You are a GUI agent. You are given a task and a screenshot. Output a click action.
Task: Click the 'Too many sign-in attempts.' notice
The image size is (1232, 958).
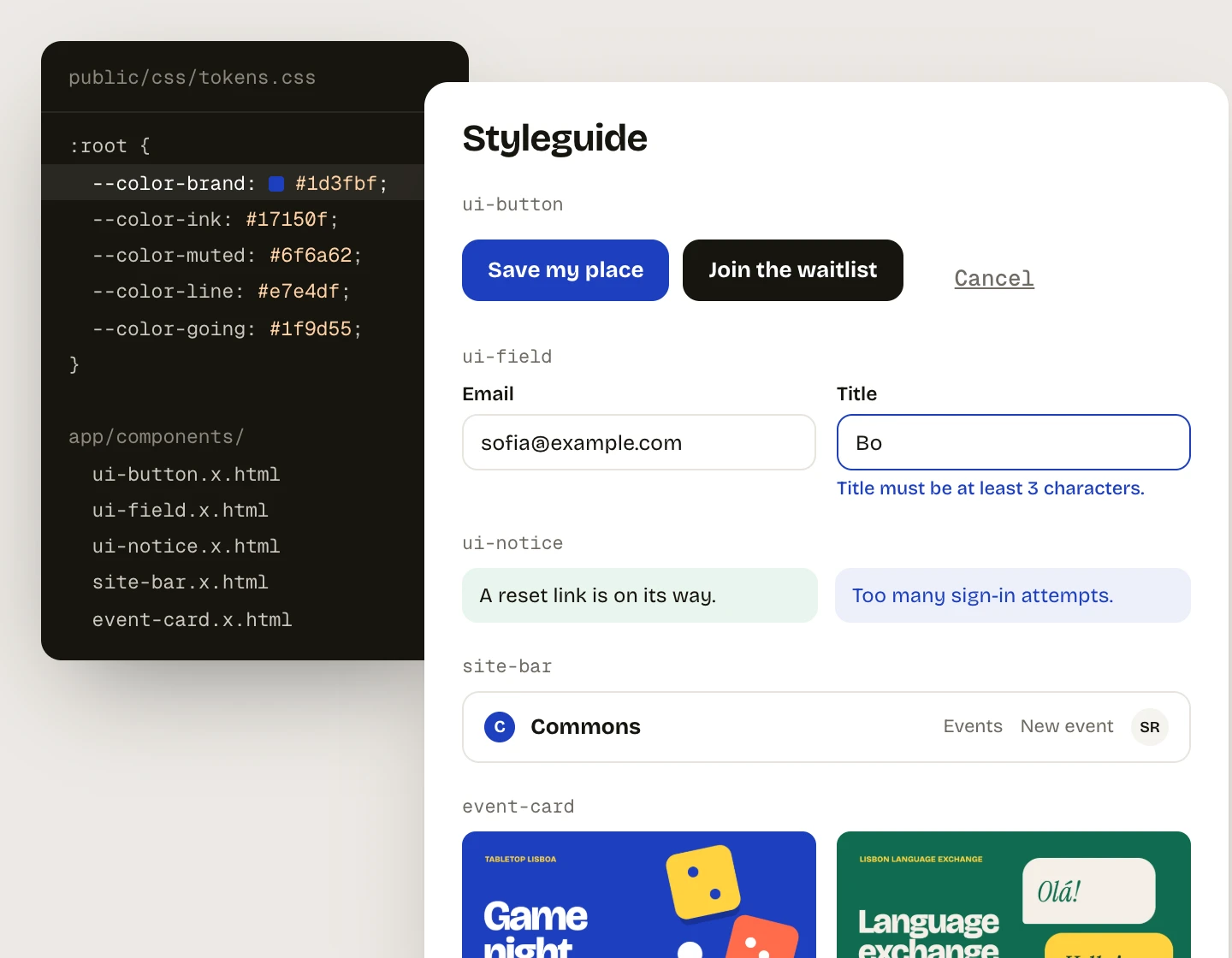[x=1013, y=595]
